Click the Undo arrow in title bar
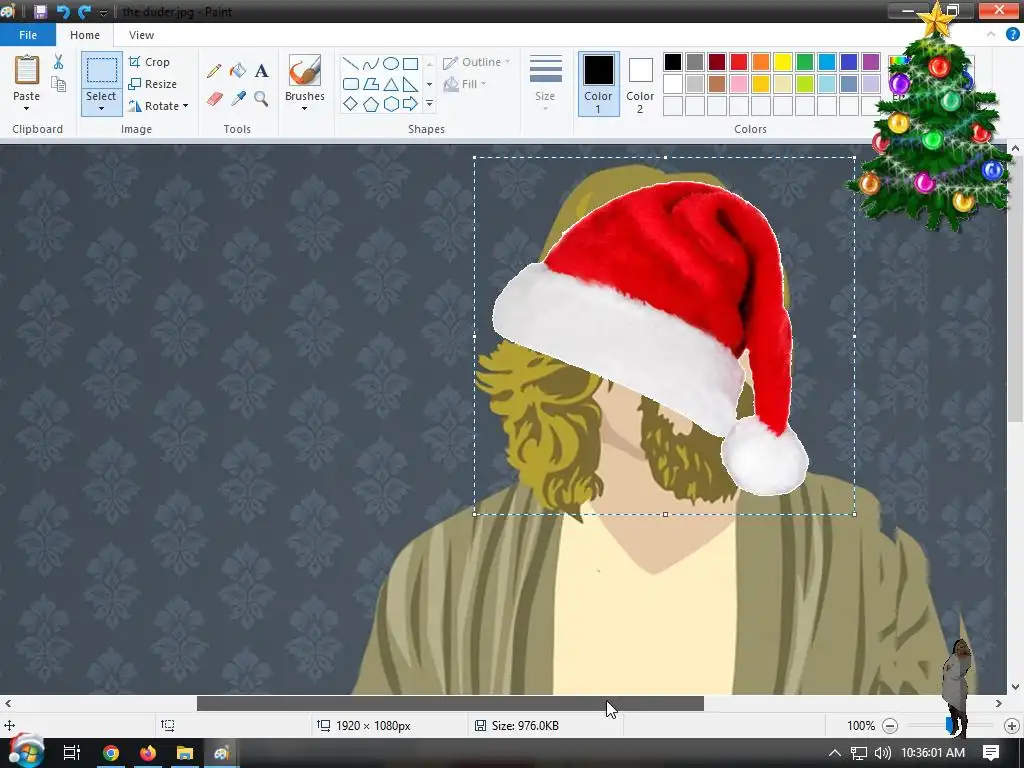The height and width of the screenshot is (768, 1024). pos(63,12)
